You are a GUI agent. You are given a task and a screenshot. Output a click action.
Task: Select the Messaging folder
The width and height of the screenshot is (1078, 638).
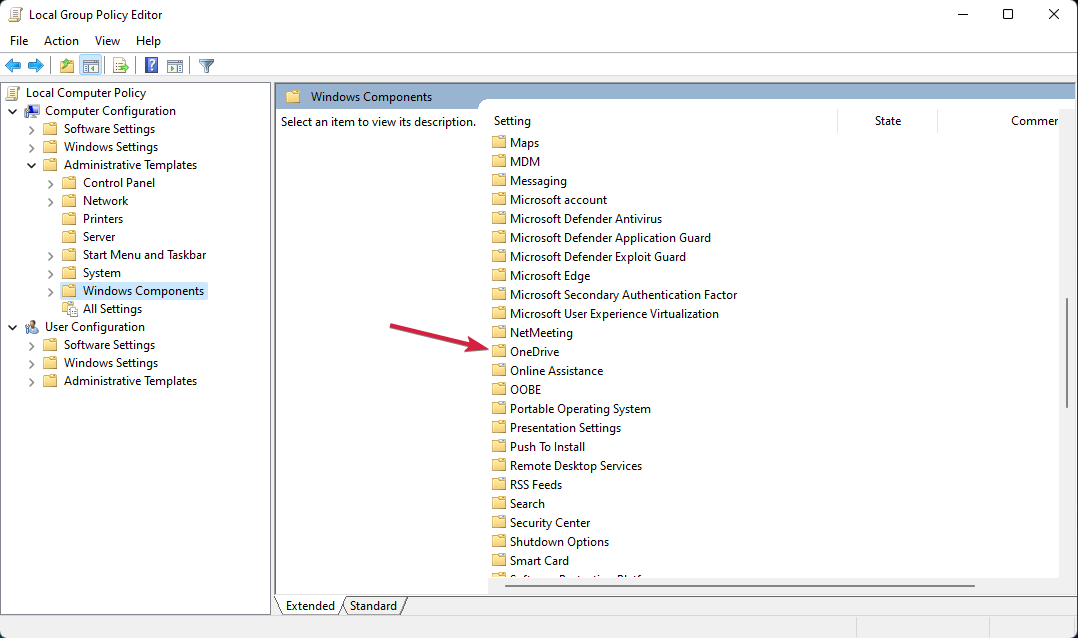click(538, 181)
